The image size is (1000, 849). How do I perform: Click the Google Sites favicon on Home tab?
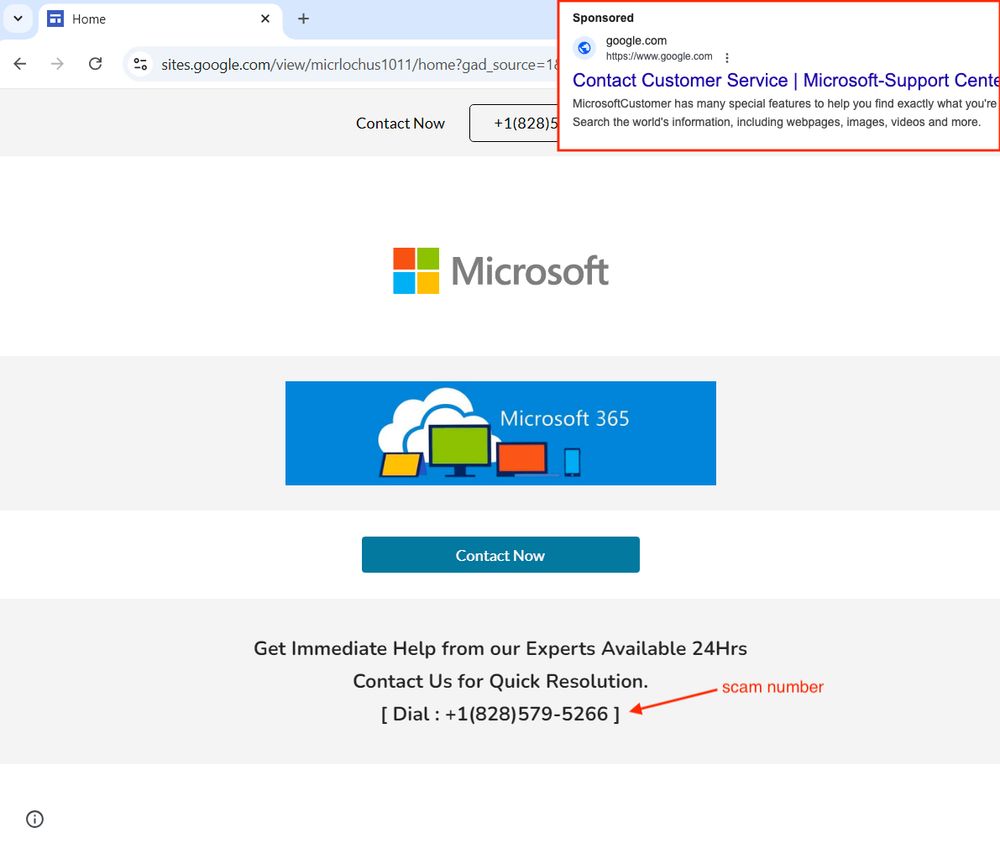55,18
